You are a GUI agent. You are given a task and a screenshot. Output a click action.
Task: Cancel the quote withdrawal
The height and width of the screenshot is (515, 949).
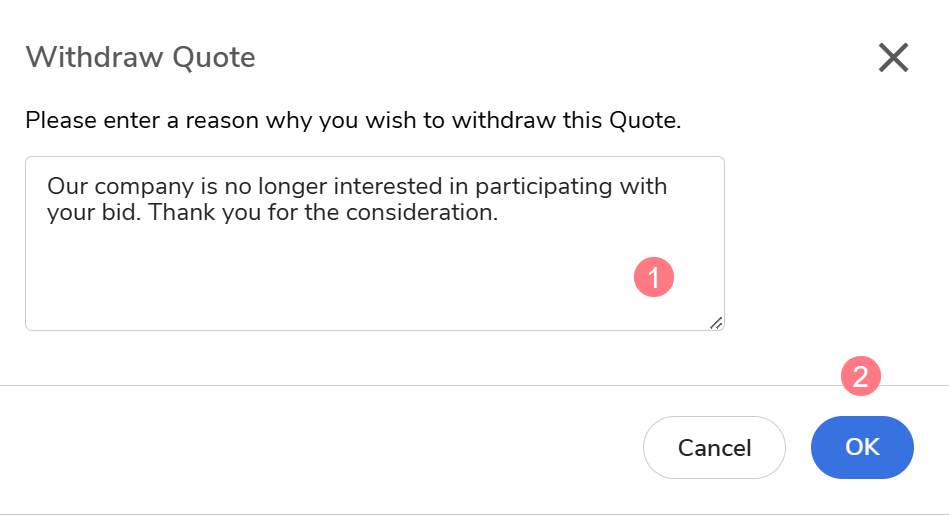(x=714, y=447)
